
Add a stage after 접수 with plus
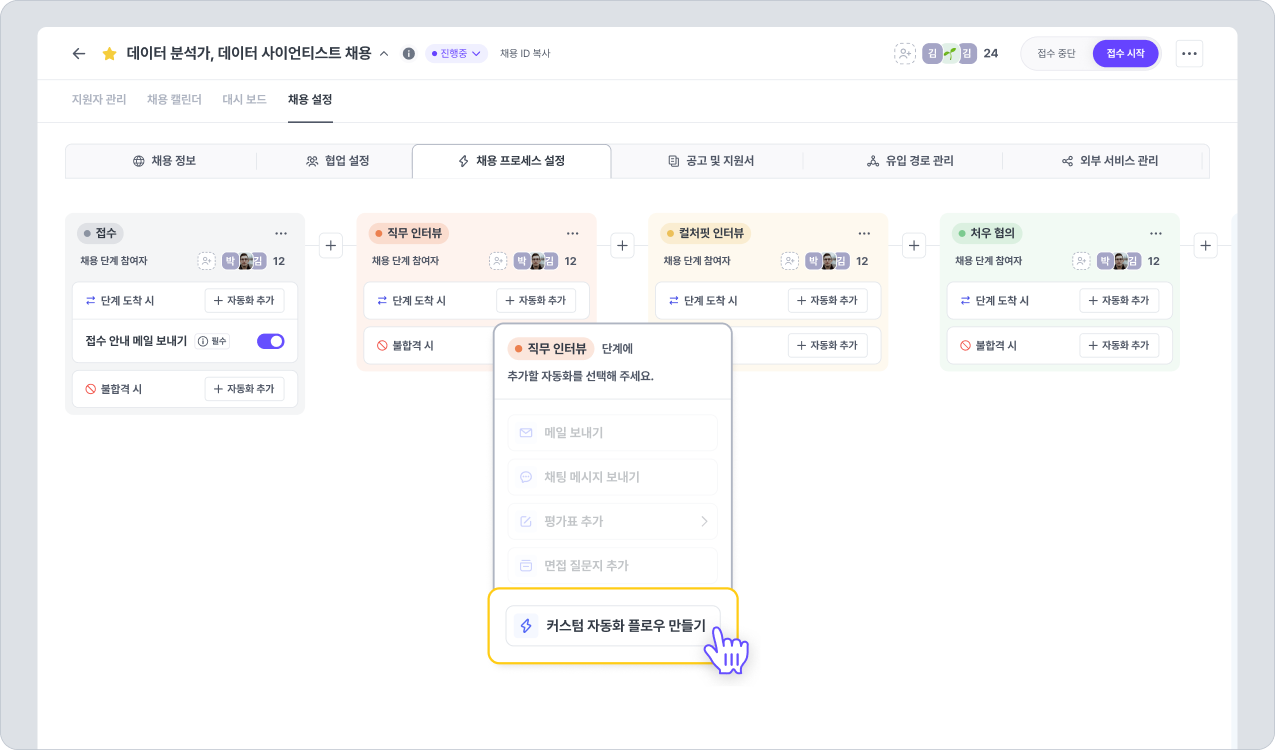tap(331, 245)
